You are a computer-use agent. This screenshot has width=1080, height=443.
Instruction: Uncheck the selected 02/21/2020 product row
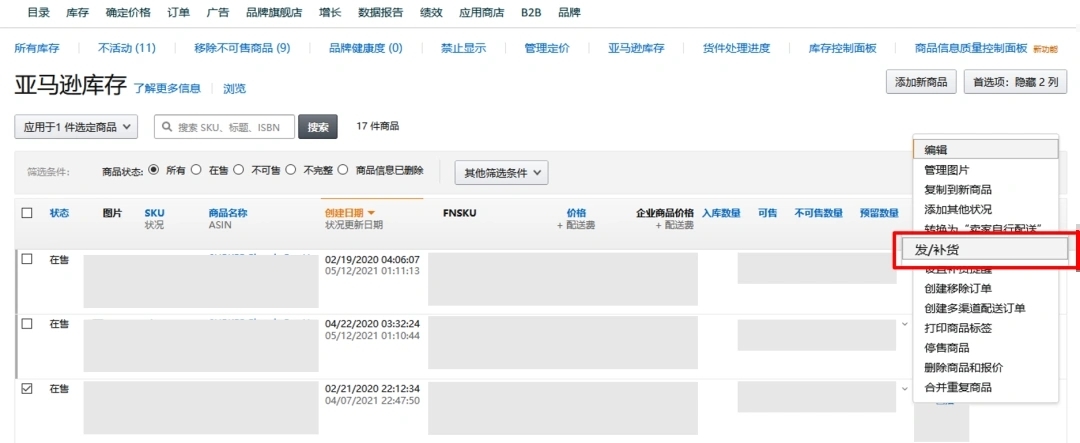(27, 389)
